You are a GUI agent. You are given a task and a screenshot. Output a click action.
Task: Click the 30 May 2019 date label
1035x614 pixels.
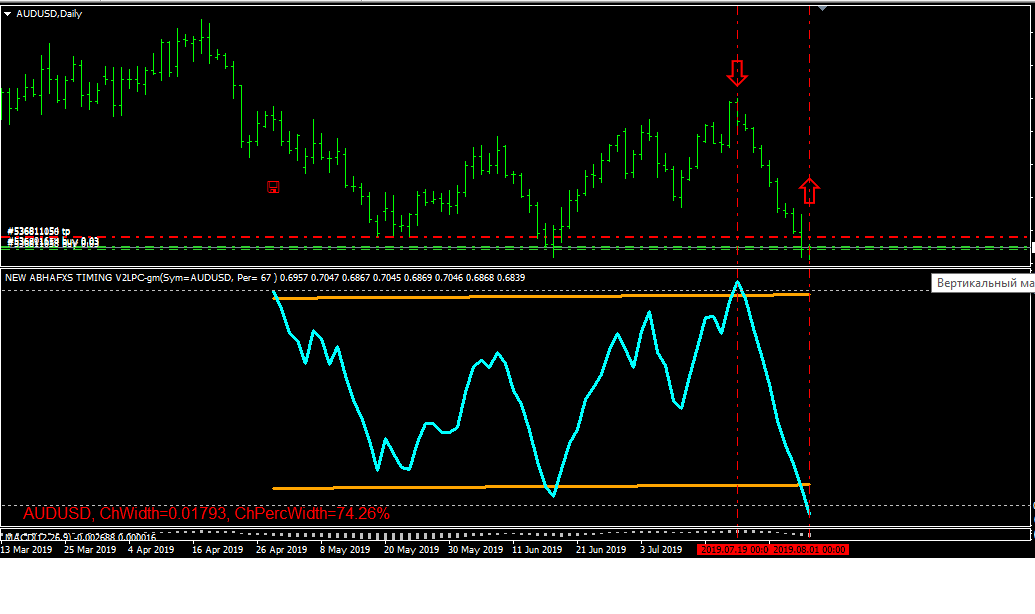tap(475, 549)
